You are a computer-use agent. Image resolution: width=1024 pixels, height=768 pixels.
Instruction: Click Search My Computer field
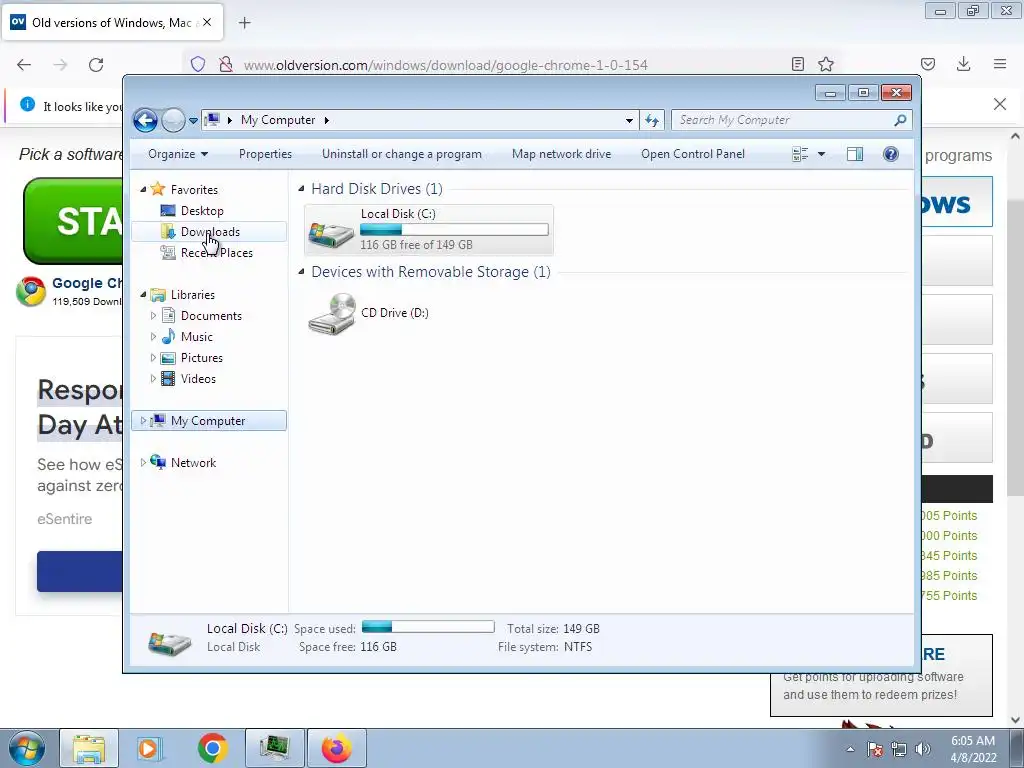coord(784,120)
